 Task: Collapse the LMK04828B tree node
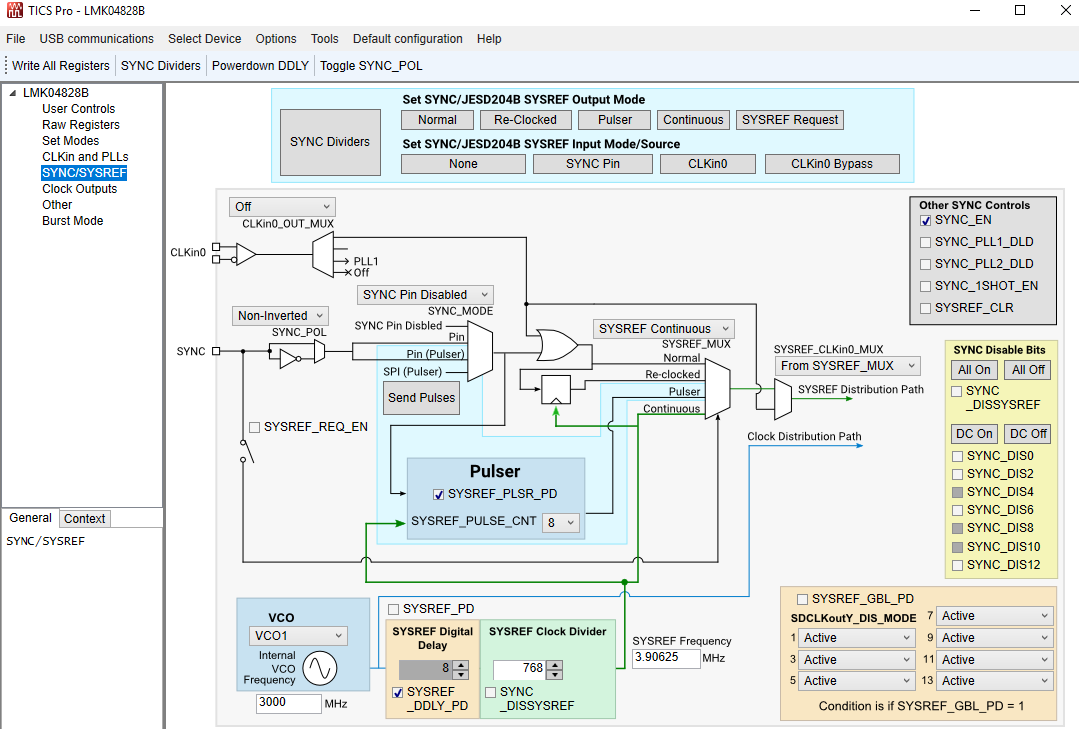12,93
